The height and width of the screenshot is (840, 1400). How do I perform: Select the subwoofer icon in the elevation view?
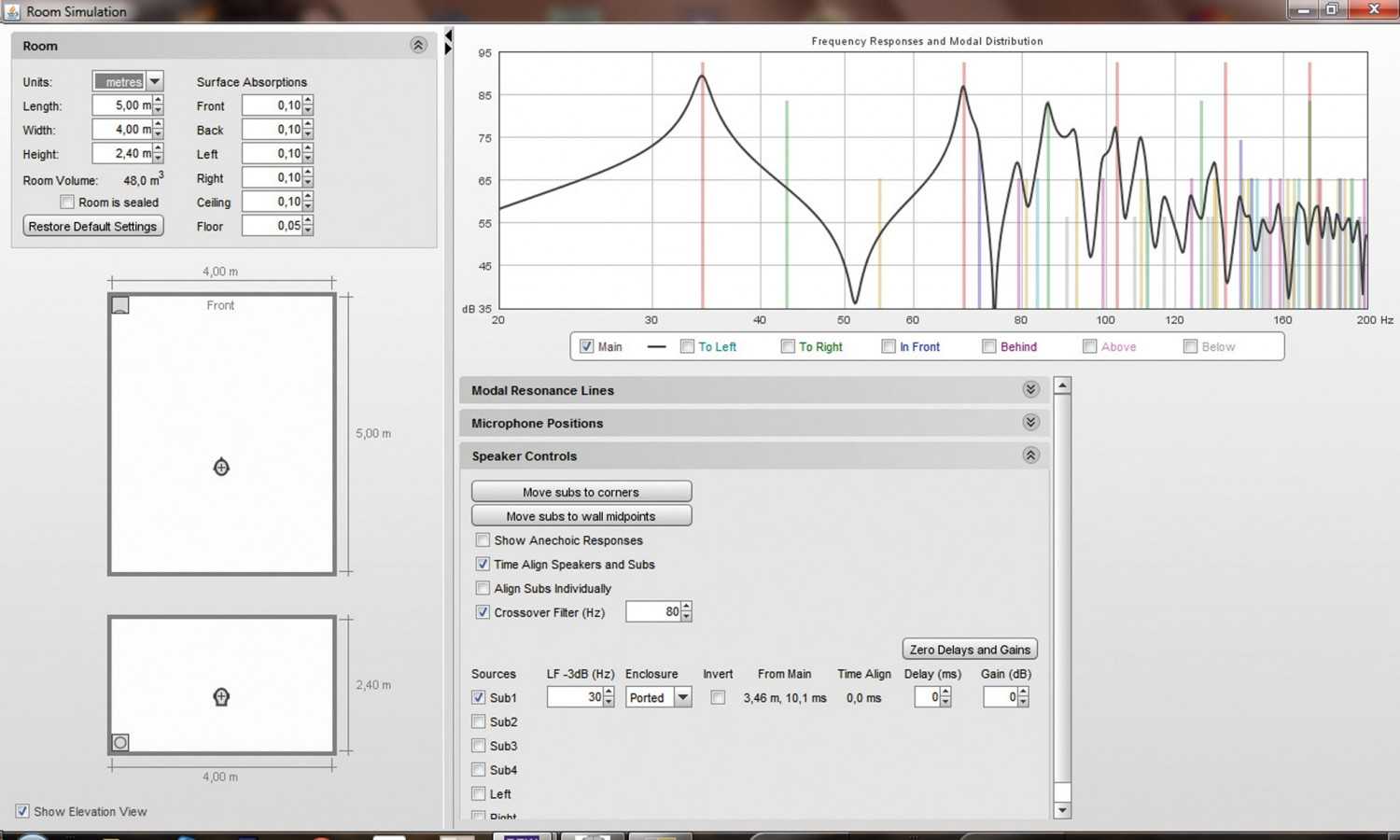tap(120, 743)
